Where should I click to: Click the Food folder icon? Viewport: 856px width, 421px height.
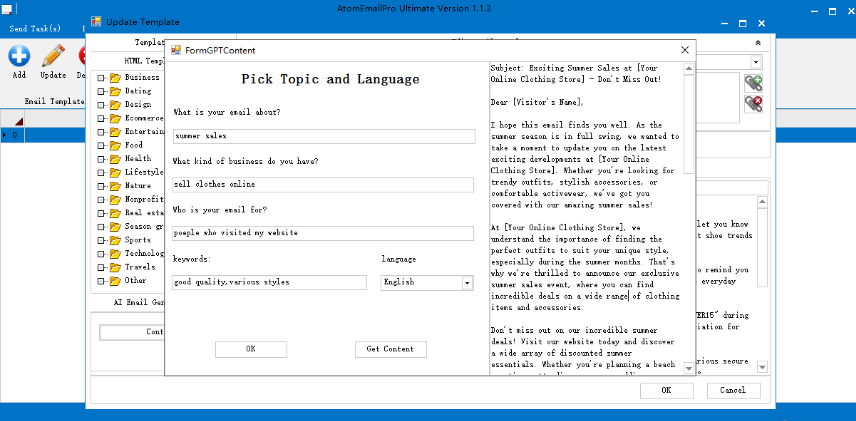point(115,145)
